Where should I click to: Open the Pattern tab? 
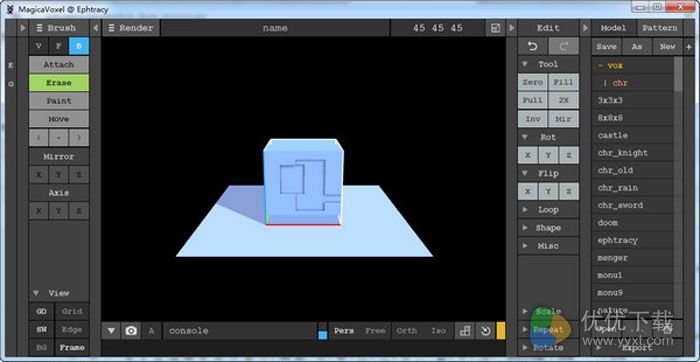(x=660, y=28)
